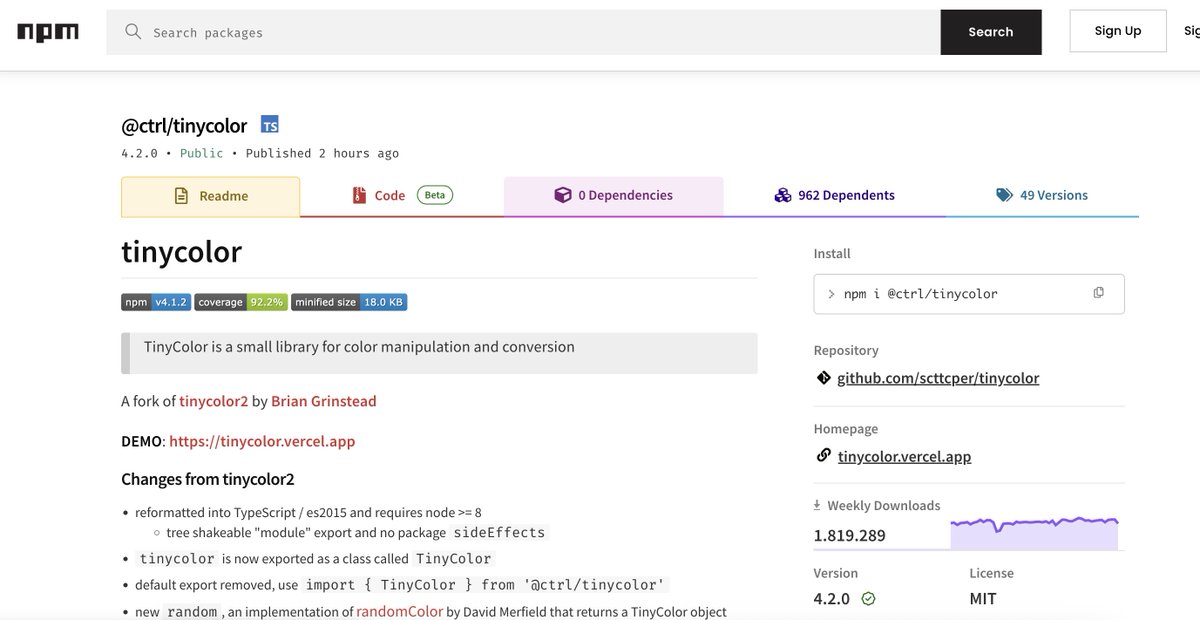Screen dimensions: 1200x620
Task: Open the tinycolor2 link
Action: click(213, 401)
